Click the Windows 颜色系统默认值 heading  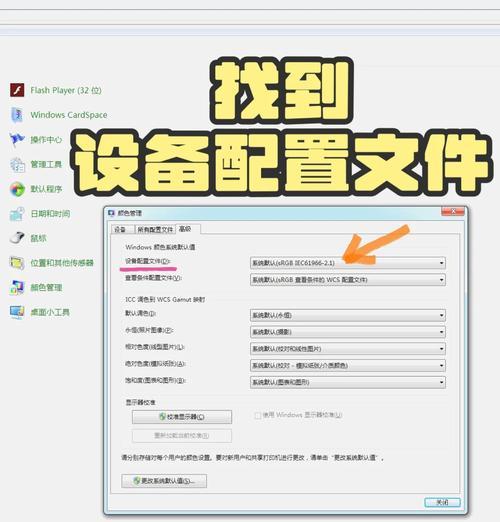(x=160, y=247)
